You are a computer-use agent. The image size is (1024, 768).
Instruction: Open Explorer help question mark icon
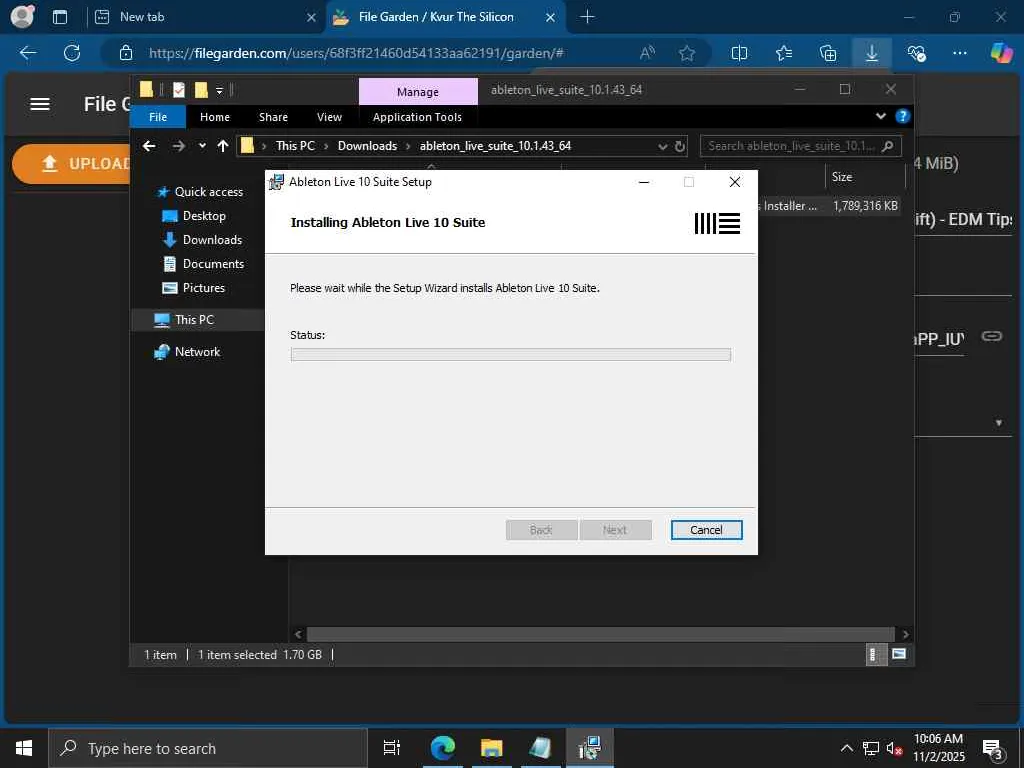903,116
